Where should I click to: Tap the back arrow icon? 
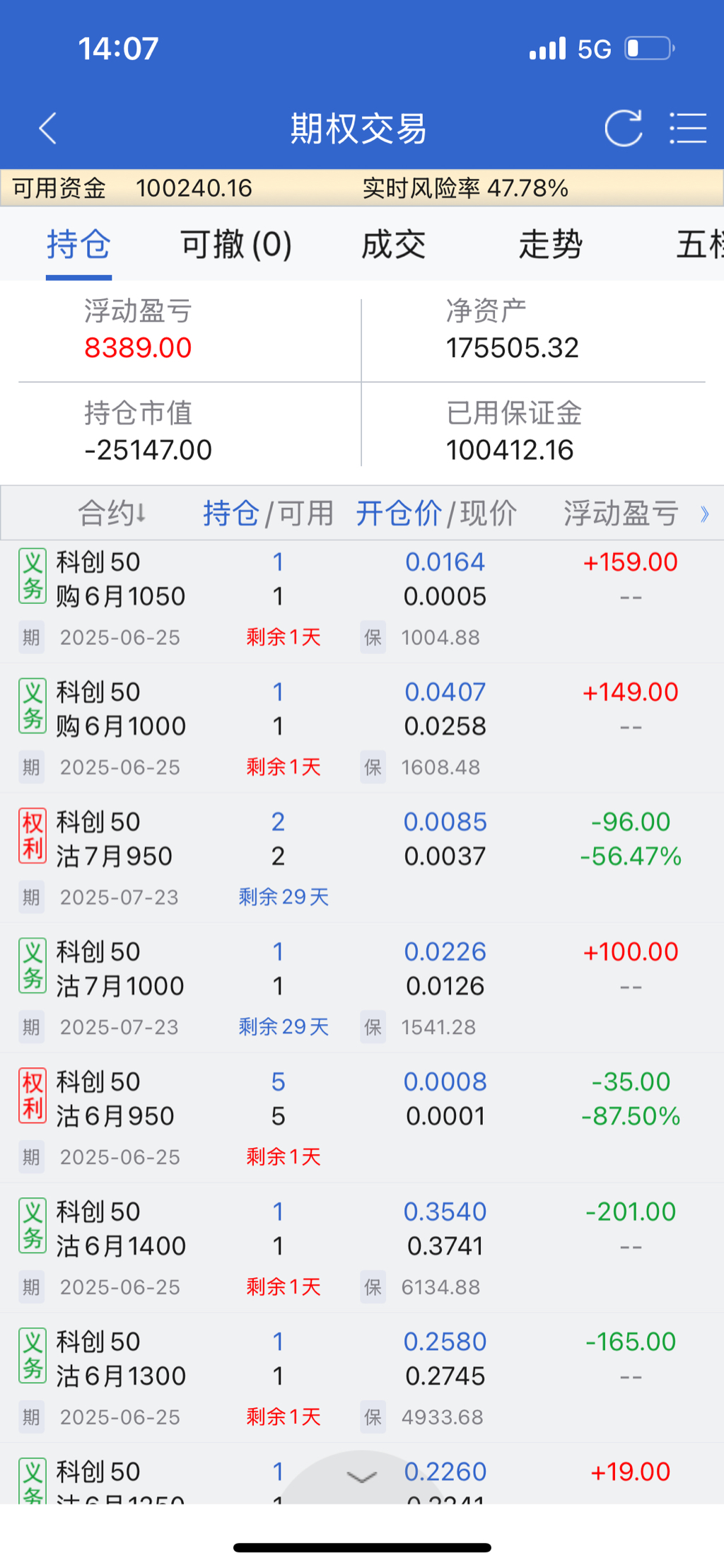pyautogui.click(x=47, y=128)
